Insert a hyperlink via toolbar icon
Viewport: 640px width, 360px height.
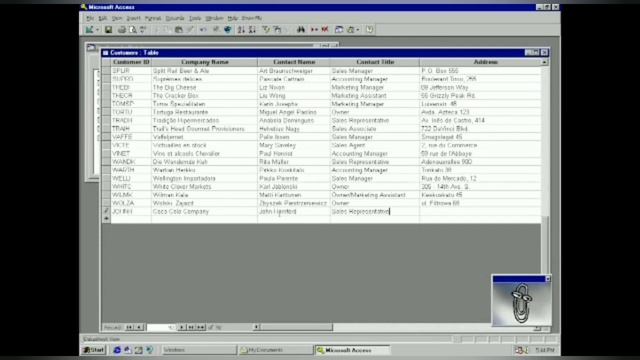coord(216,30)
